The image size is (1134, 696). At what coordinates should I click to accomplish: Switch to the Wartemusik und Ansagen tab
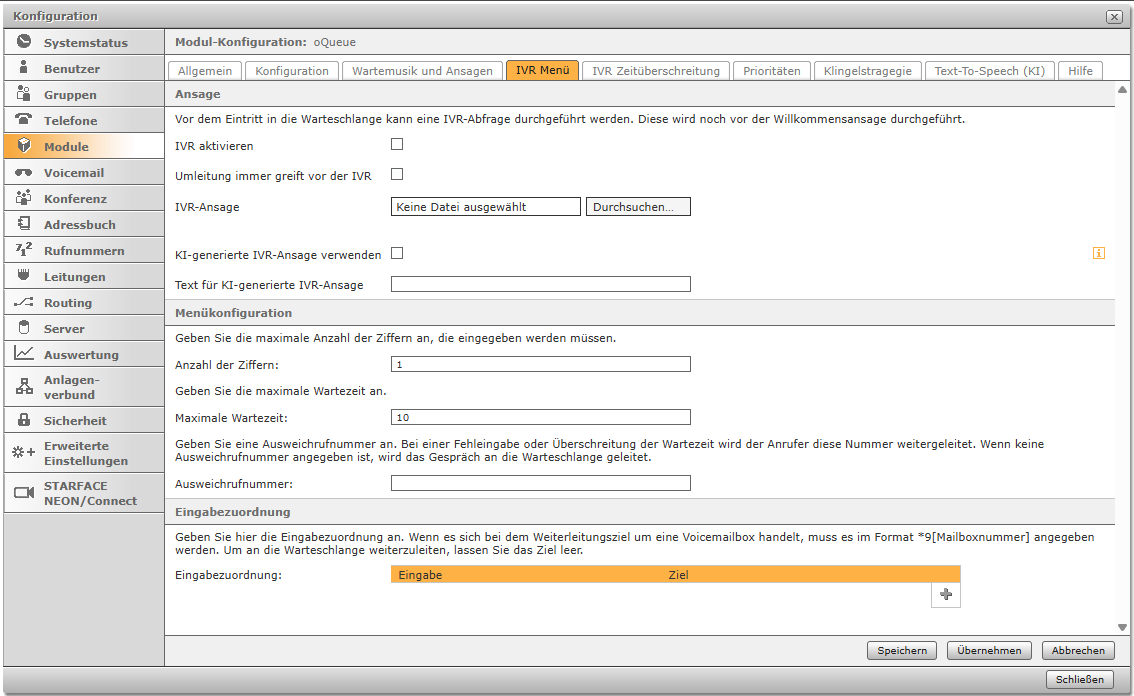pos(422,71)
